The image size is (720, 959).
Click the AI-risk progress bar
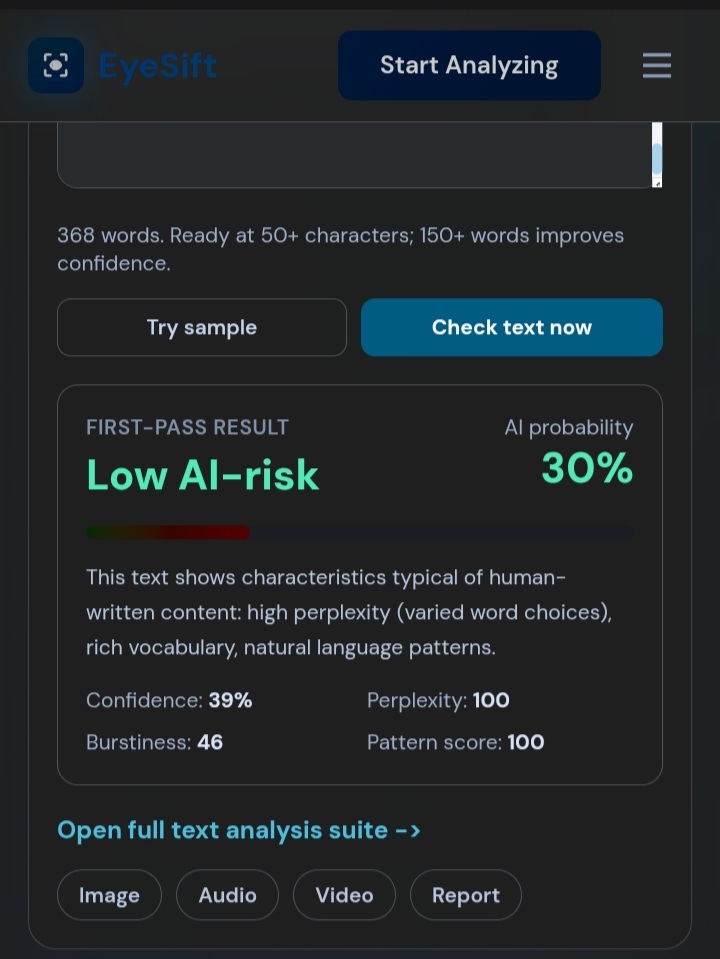[360, 532]
